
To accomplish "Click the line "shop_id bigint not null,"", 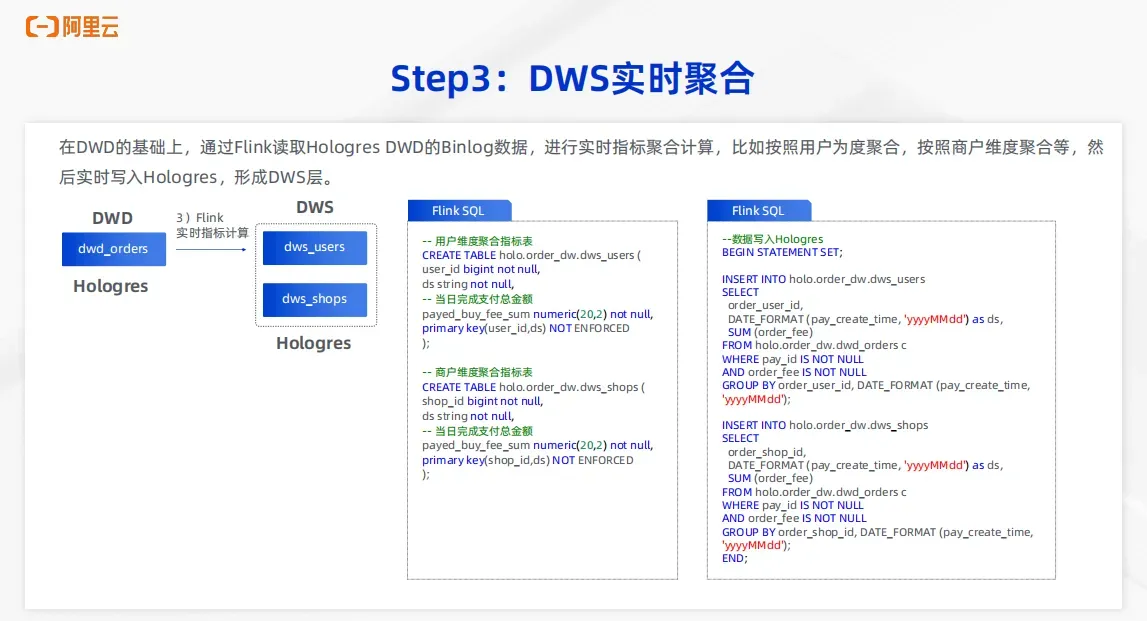I will click(x=482, y=401).
